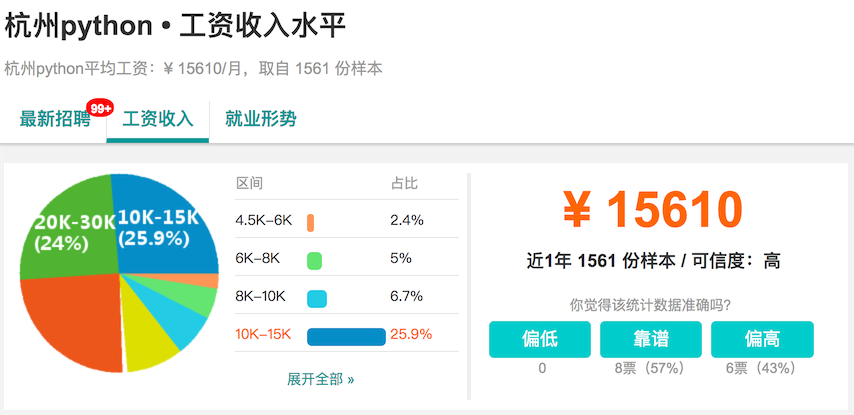
Task: Click the green 6K–8K bar swatch
Action: point(314,260)
